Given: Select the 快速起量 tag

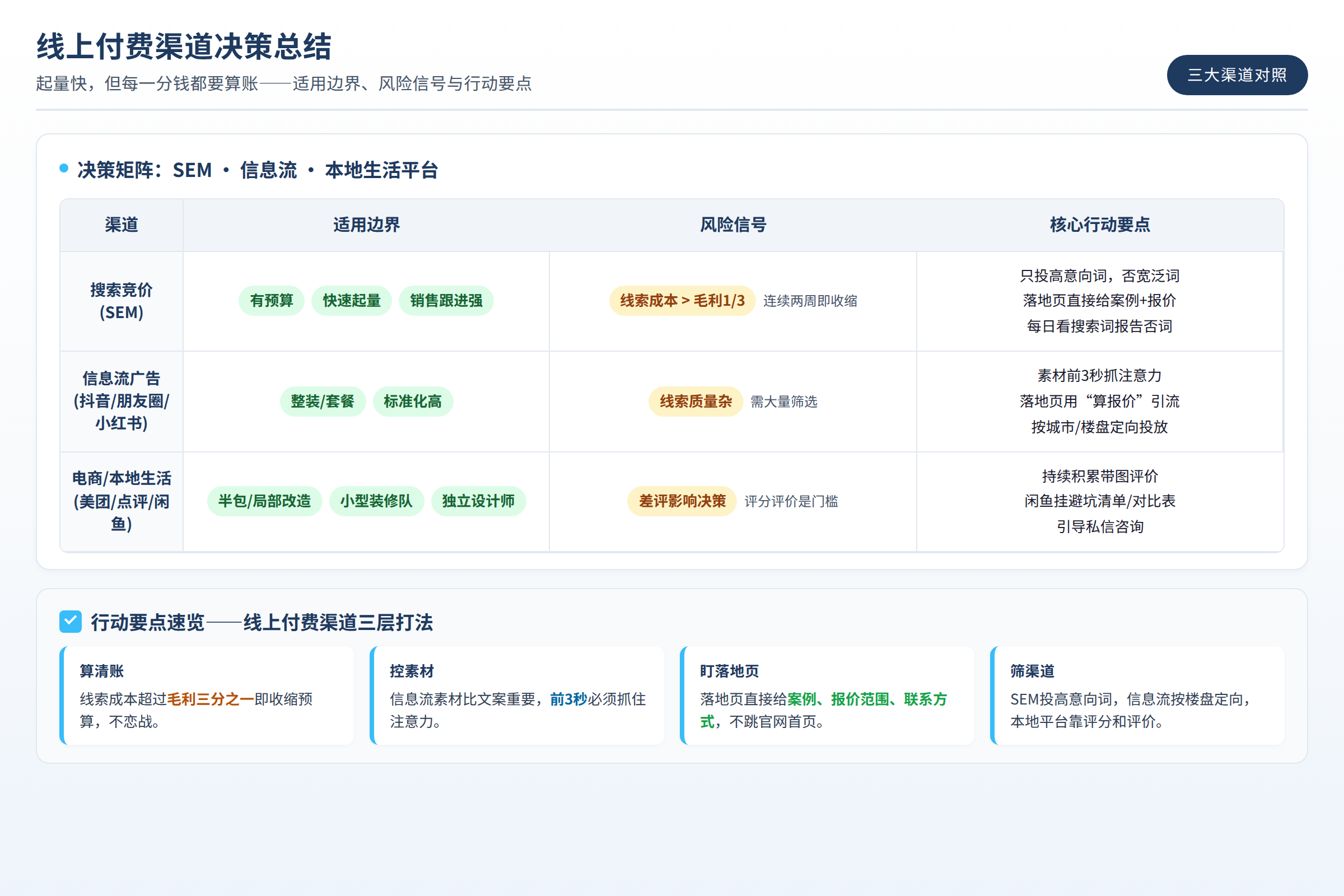Looking at the screenshot, I should (x=352, y=301).
